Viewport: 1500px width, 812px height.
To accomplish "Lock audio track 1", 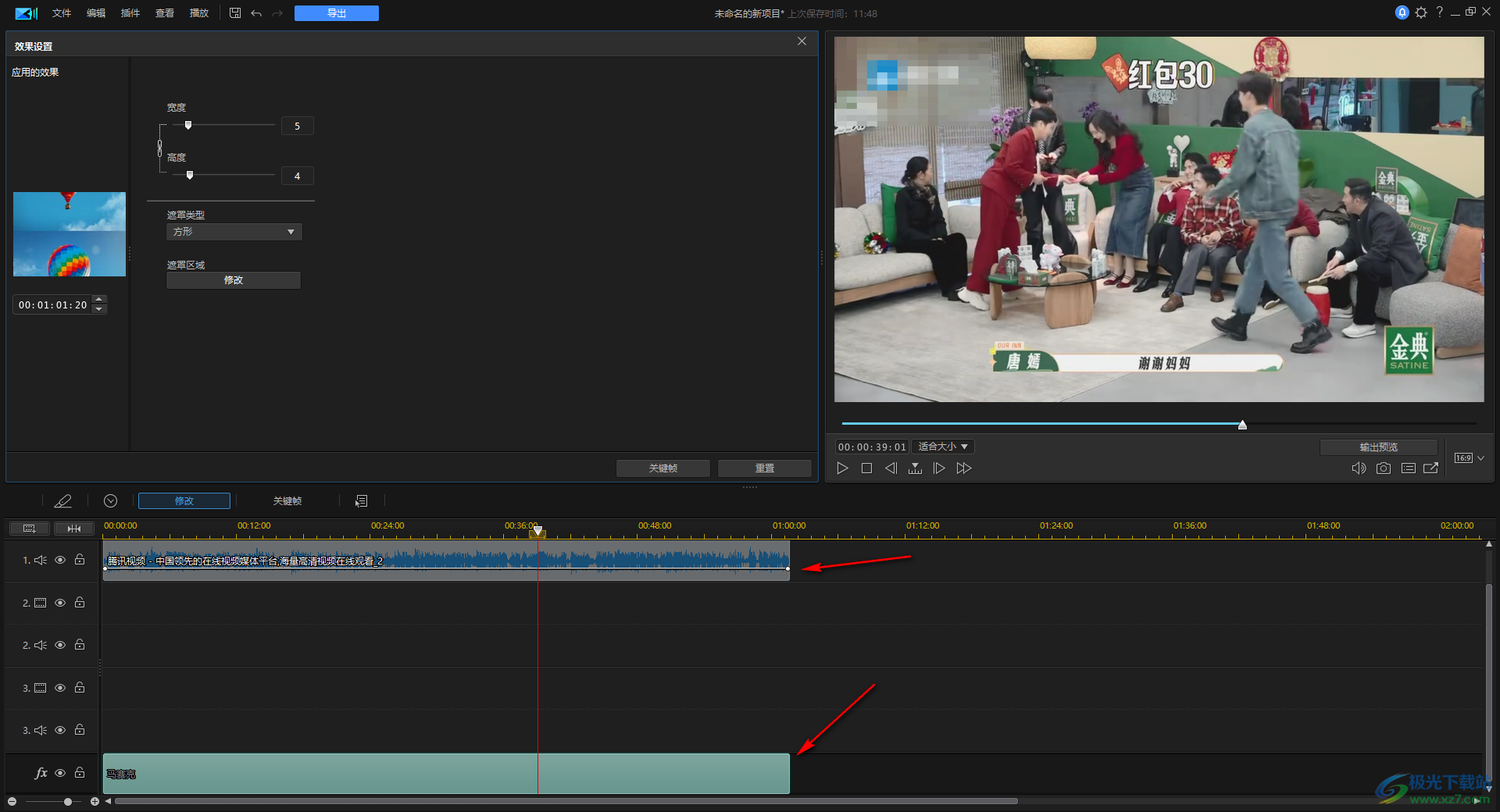I will coord(80,560).
